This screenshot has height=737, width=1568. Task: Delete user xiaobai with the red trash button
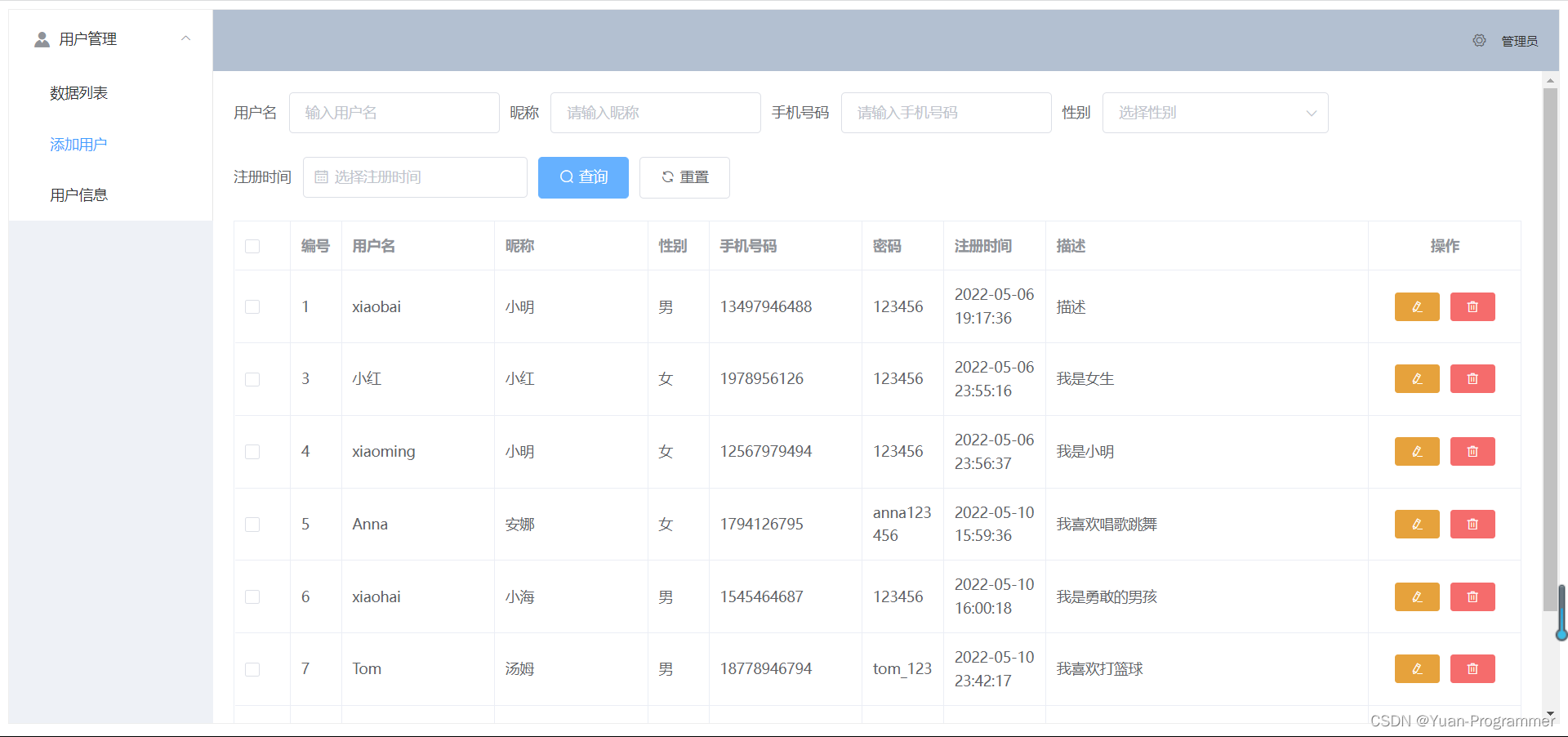1472,306
